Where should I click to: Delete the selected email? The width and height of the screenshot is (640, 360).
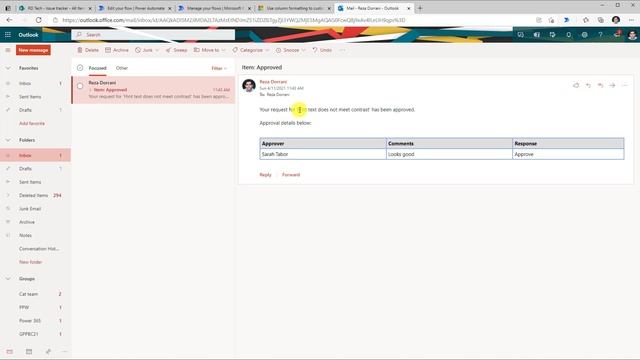pos(88,50)
